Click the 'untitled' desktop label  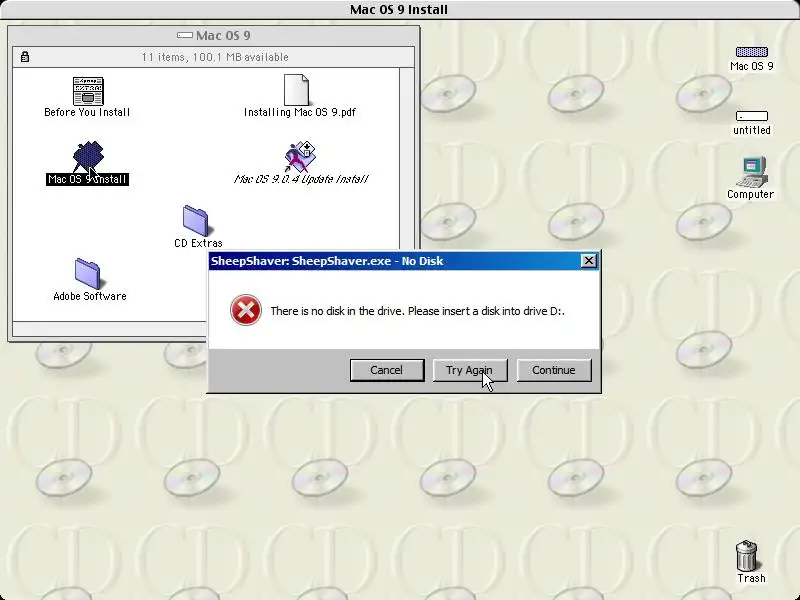click(x=752, y=130)
